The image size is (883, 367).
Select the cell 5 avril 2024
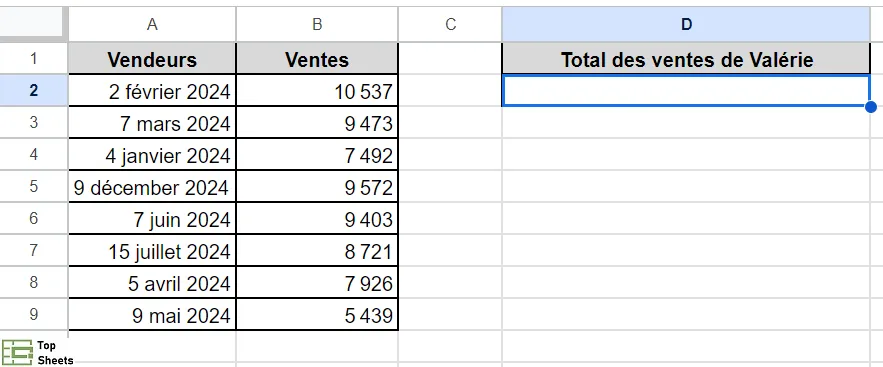[x=152, y=283]
